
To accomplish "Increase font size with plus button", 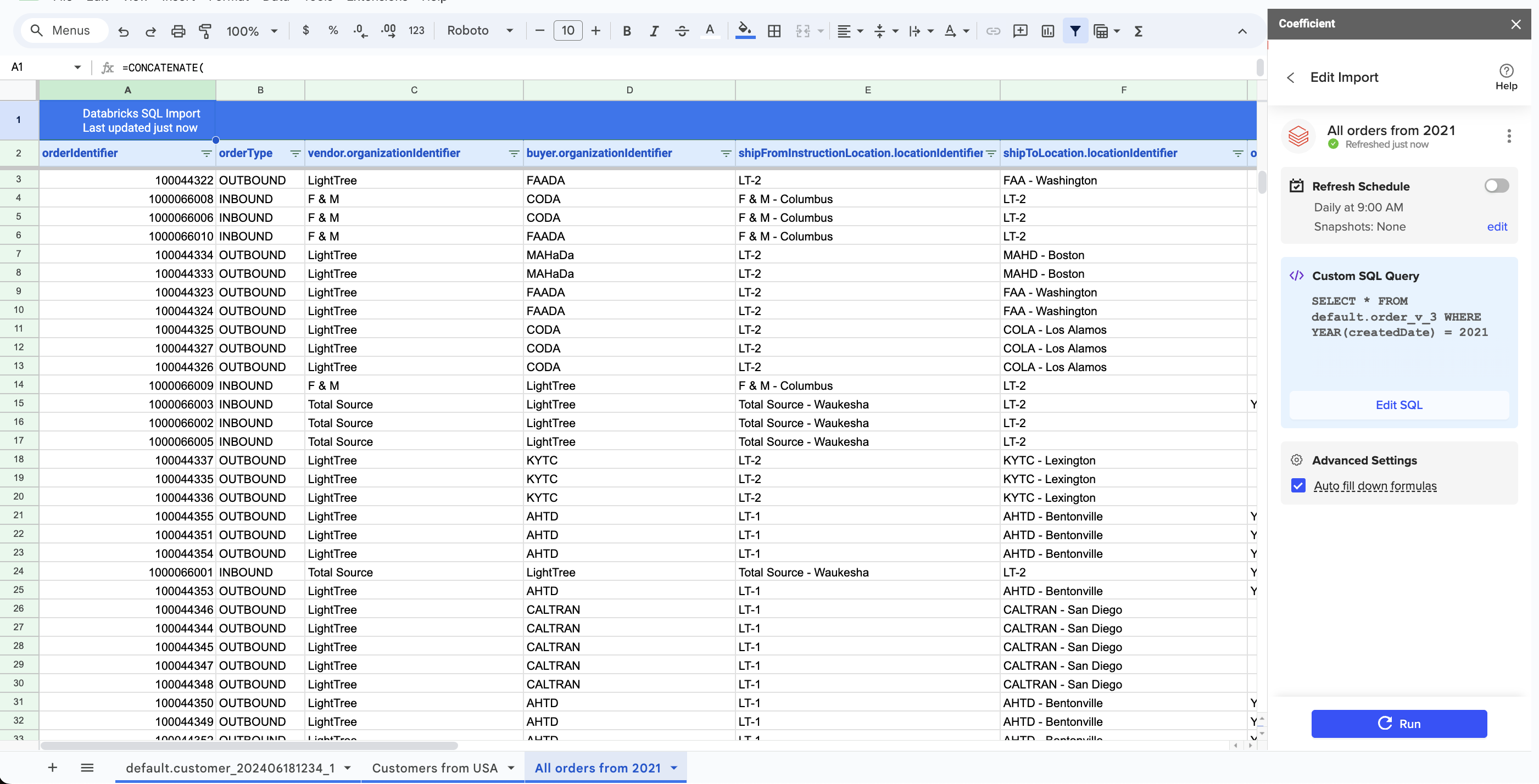I will 595,30.
